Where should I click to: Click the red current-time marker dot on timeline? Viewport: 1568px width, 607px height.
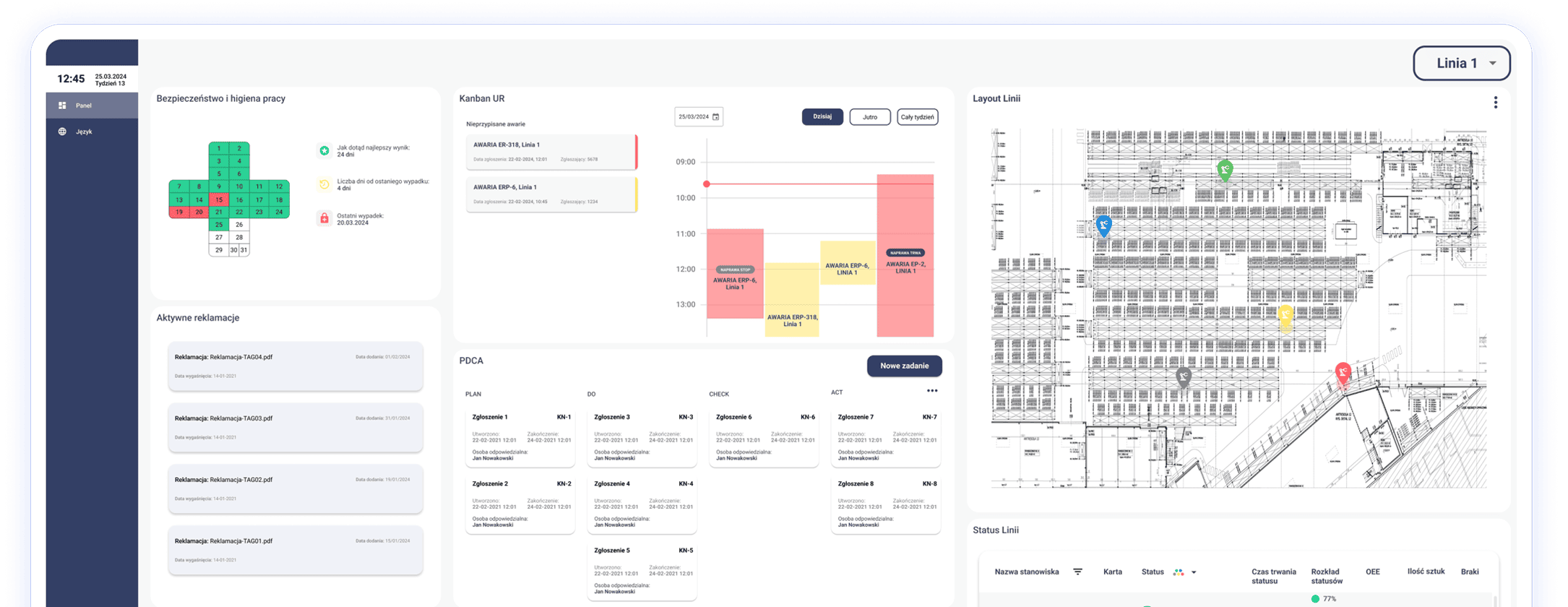point(707,184)
